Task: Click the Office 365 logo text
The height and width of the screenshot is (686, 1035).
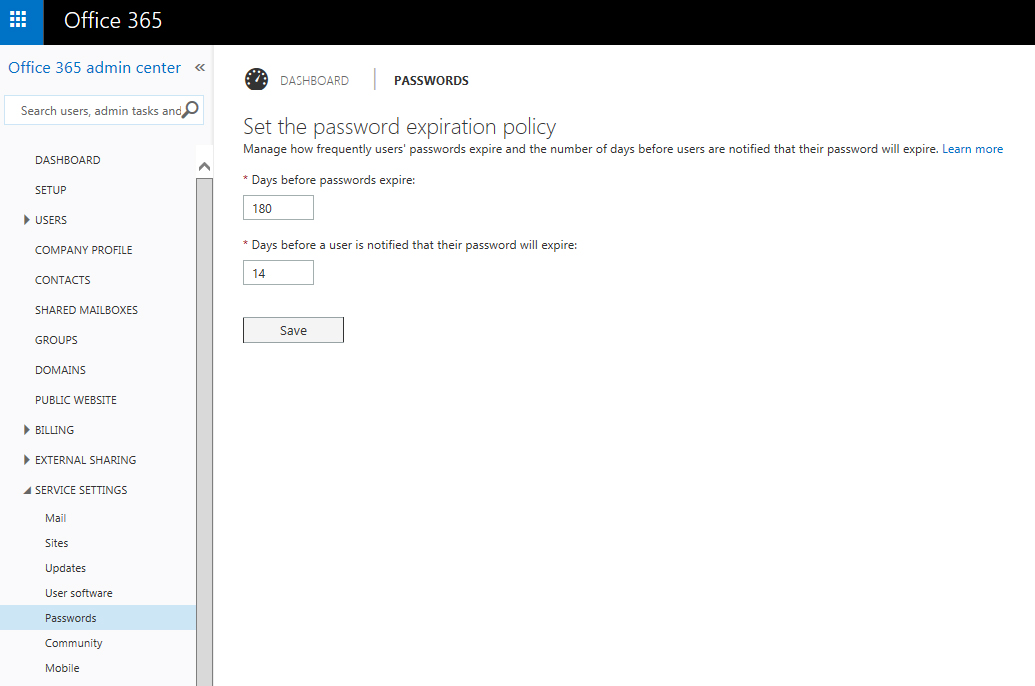Action: 112,21
